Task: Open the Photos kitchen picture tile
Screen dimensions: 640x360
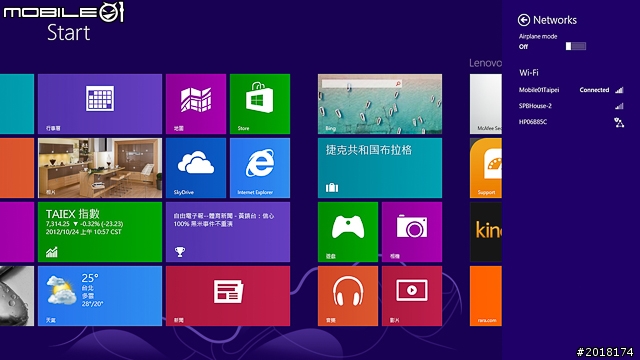Action: 100,168
